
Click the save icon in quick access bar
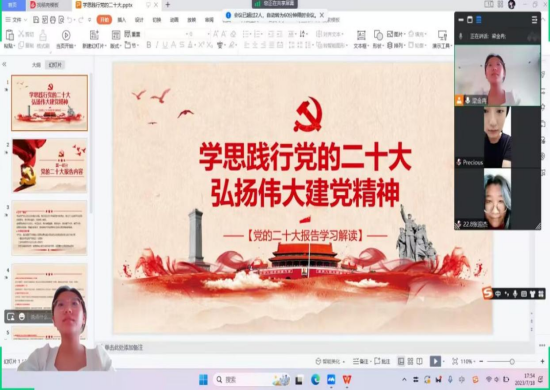tap(36, 20)
